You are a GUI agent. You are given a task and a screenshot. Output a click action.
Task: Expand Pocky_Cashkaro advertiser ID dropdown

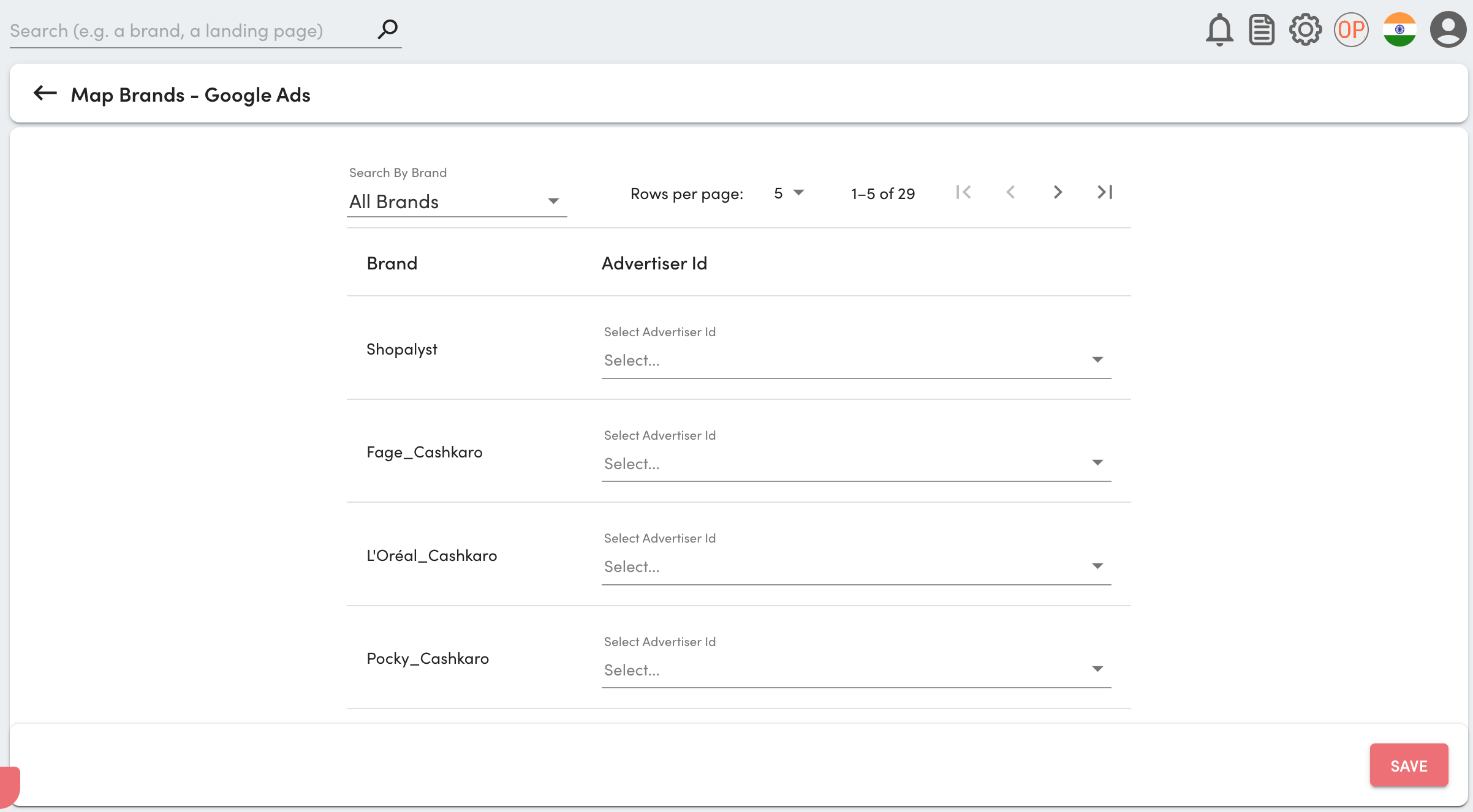click(855, 670)
